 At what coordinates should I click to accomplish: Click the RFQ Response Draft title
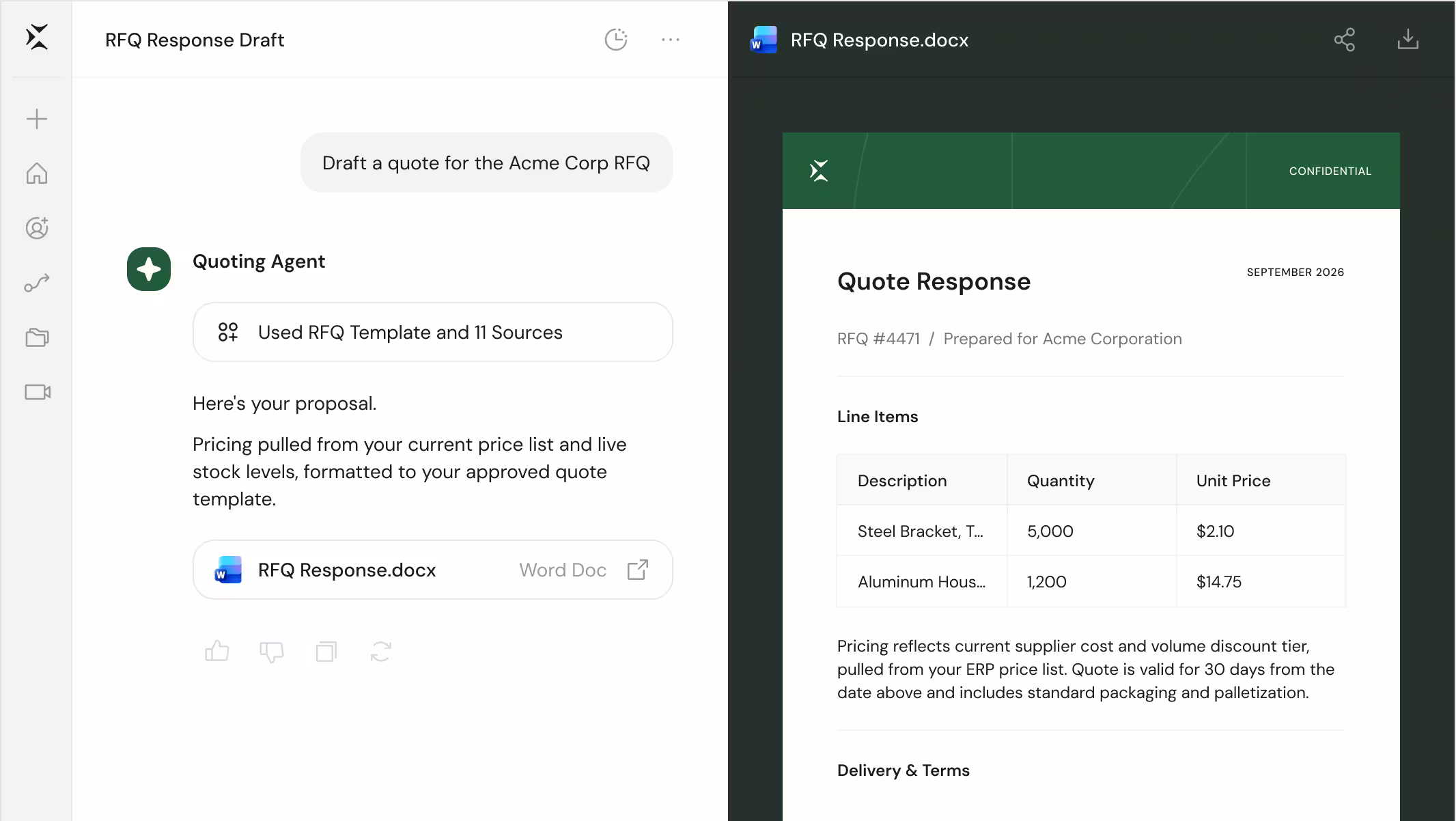[x=195, y=40]
